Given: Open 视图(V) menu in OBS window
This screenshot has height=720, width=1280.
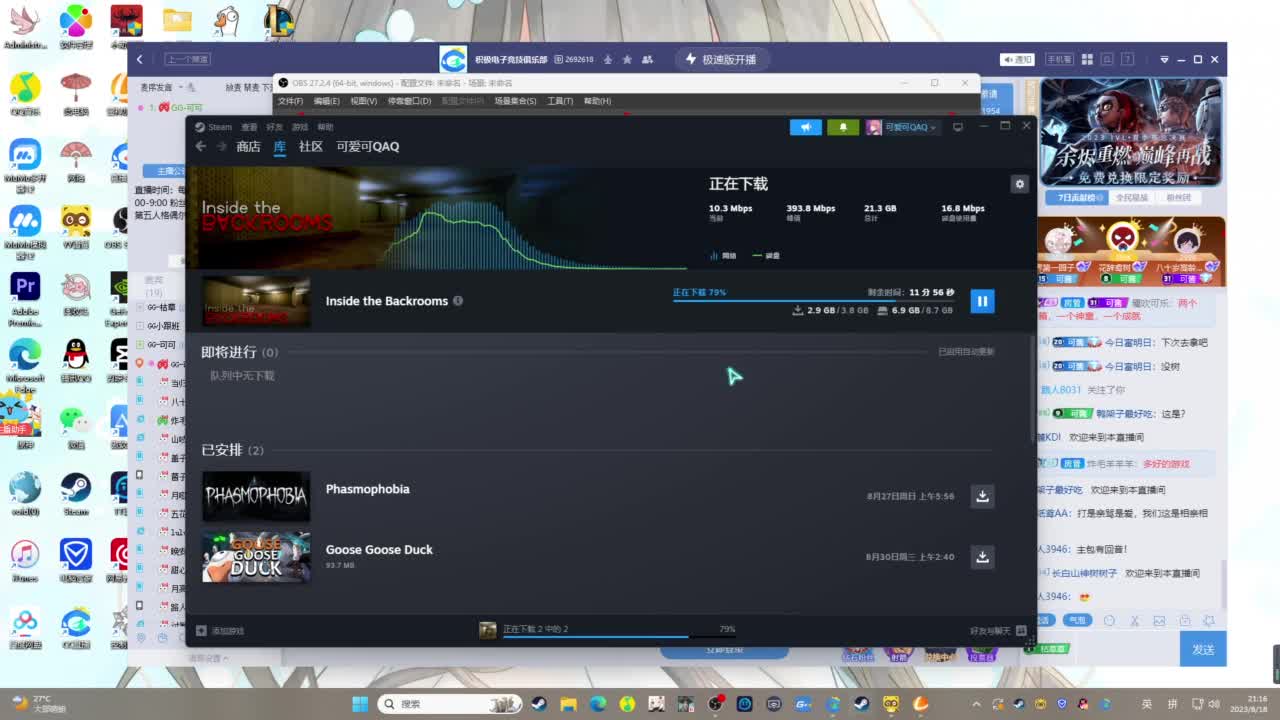Looking at the screenshot, I should [x=363, y=101].
